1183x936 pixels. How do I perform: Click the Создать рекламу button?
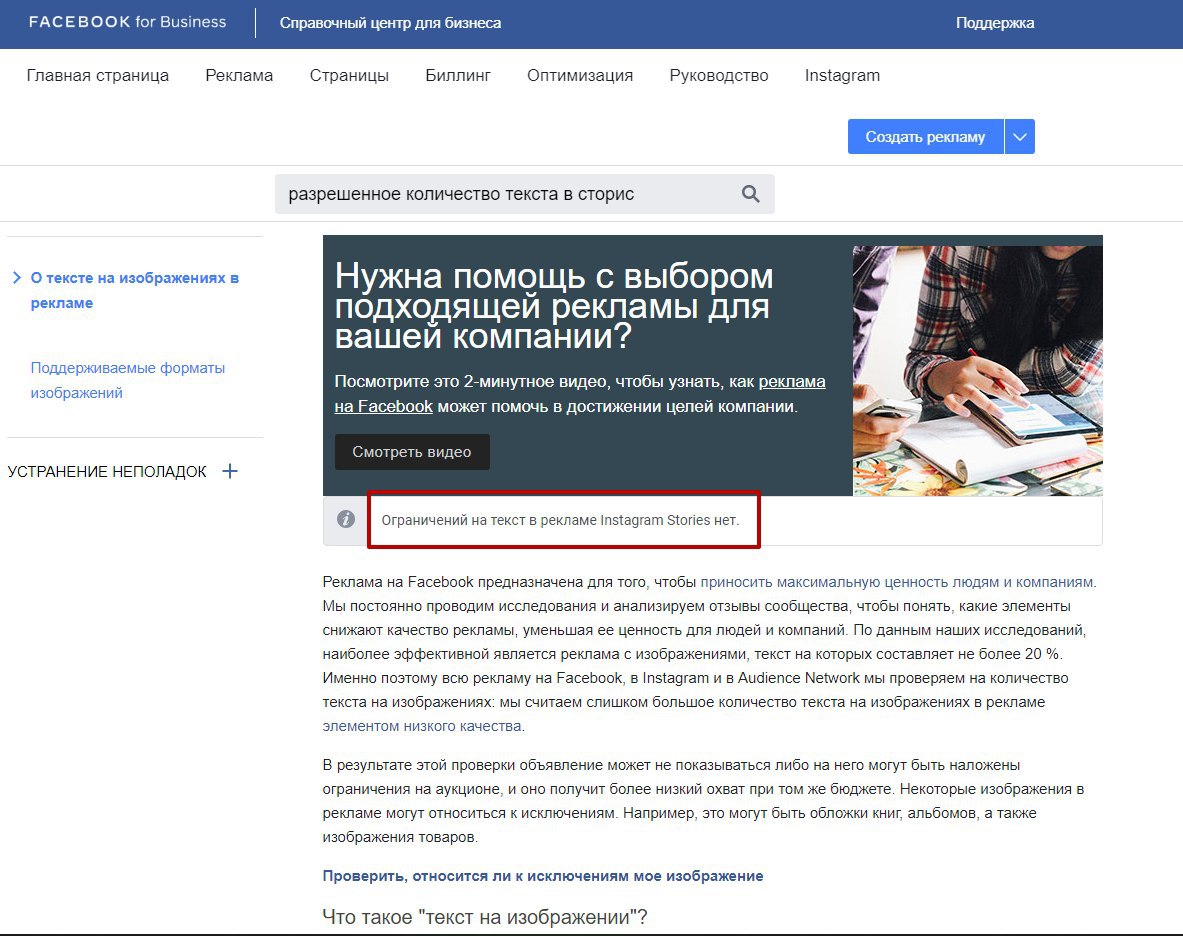[925, 137]
